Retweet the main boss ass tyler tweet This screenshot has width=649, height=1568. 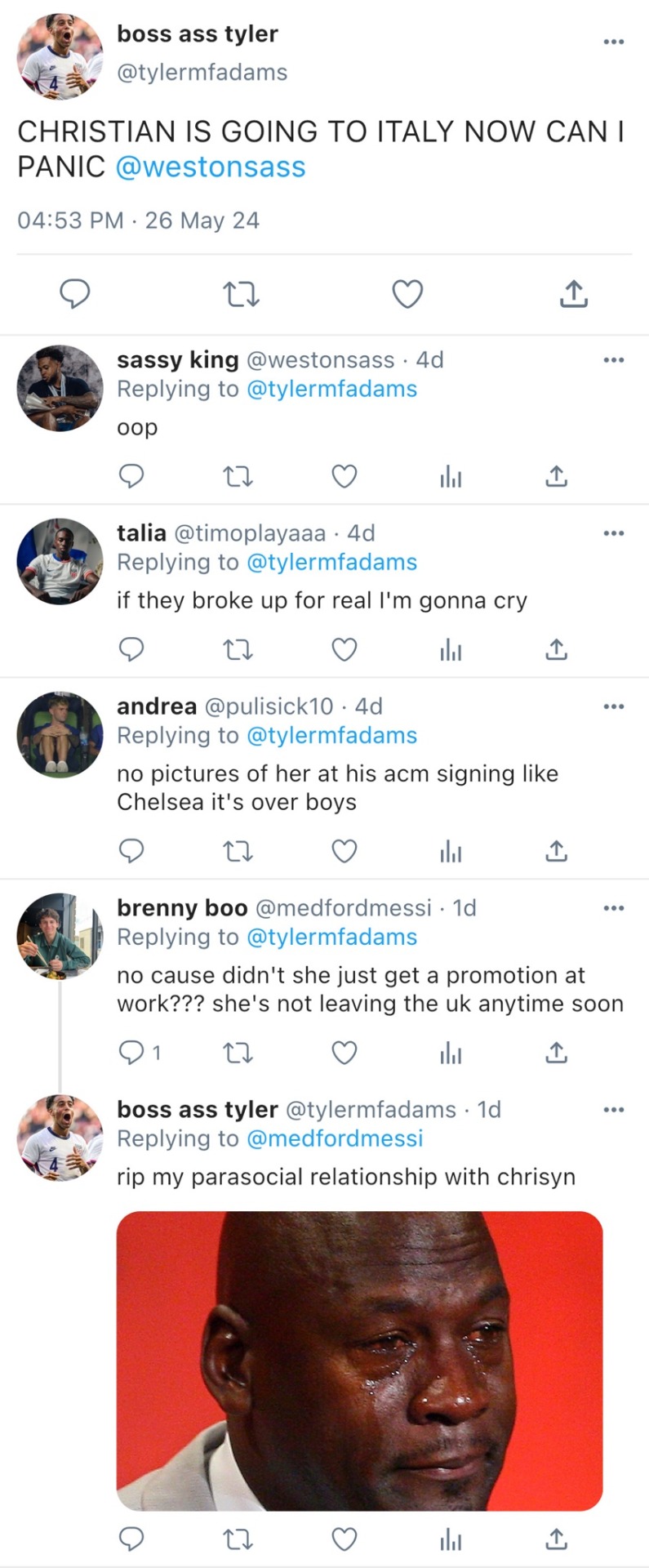(x=241, y=293)
